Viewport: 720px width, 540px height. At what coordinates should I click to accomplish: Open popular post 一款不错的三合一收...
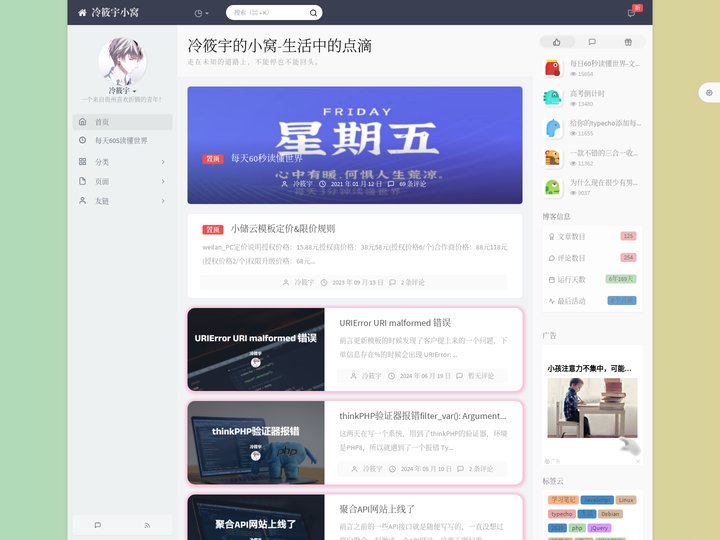coord(604,153)
